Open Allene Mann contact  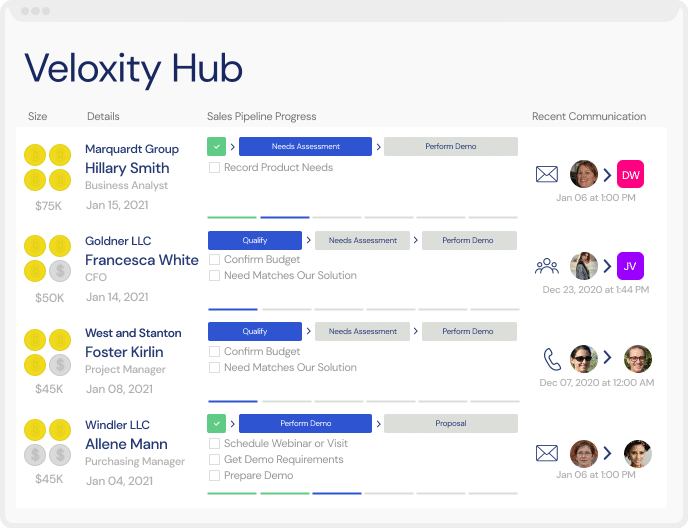(x=126, y=444)
